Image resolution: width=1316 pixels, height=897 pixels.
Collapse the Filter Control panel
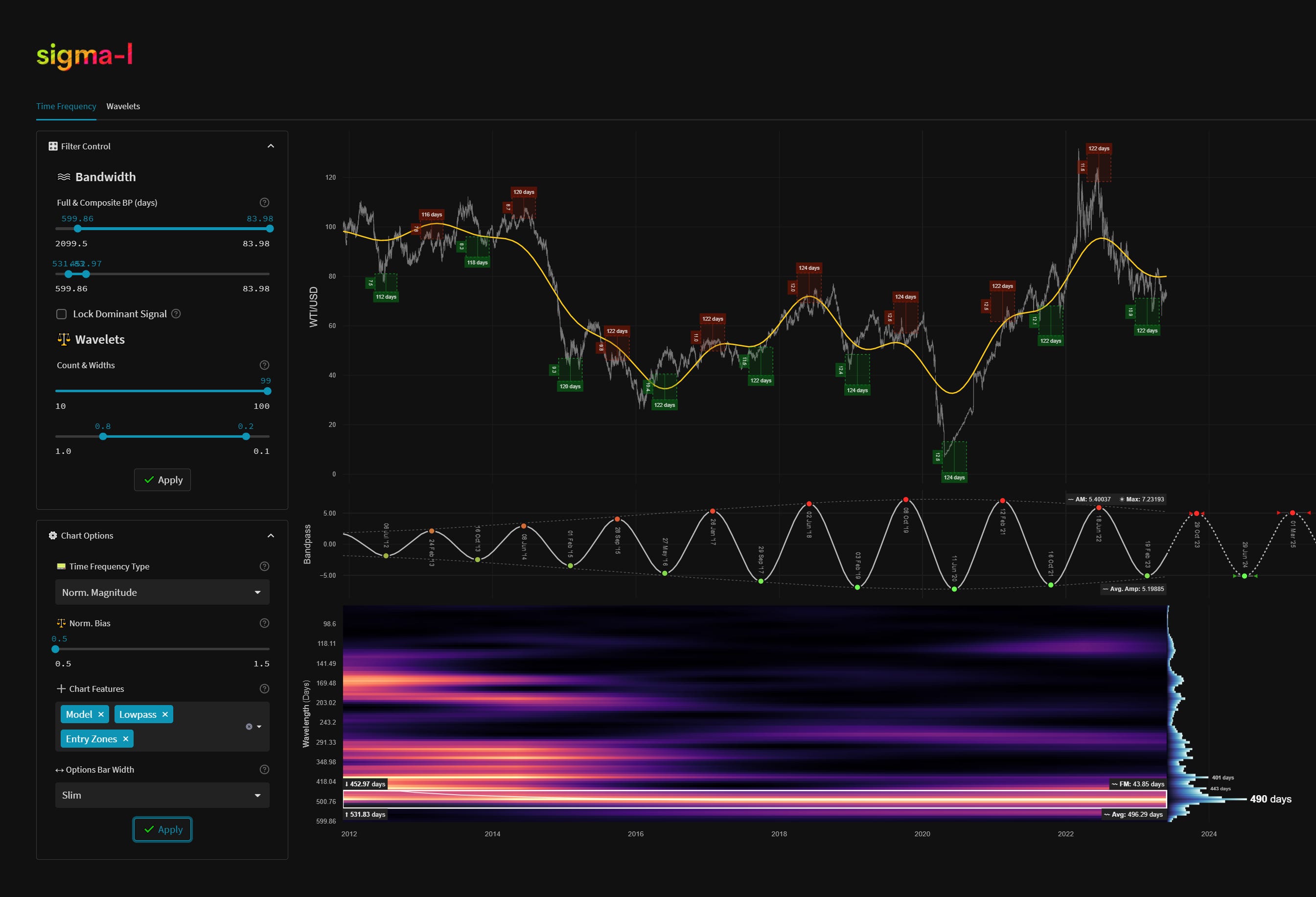pyautogui.click(x=271, y=146)
